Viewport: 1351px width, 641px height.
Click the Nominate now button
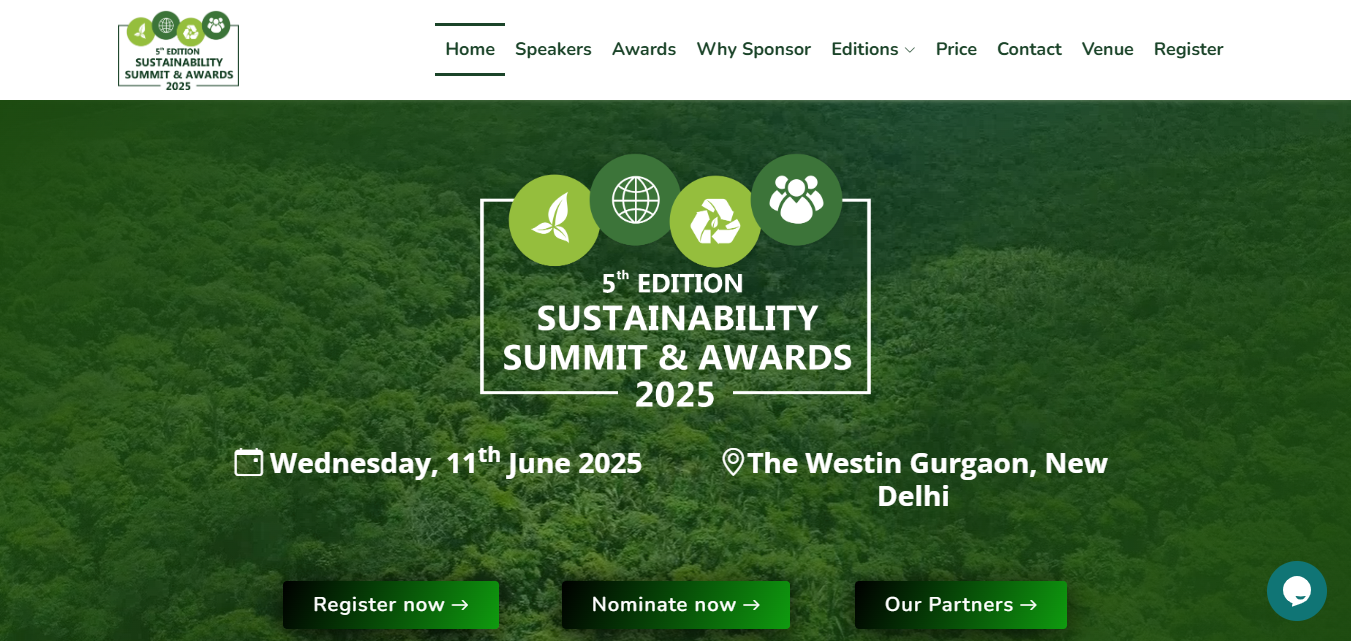click(676, 605)
